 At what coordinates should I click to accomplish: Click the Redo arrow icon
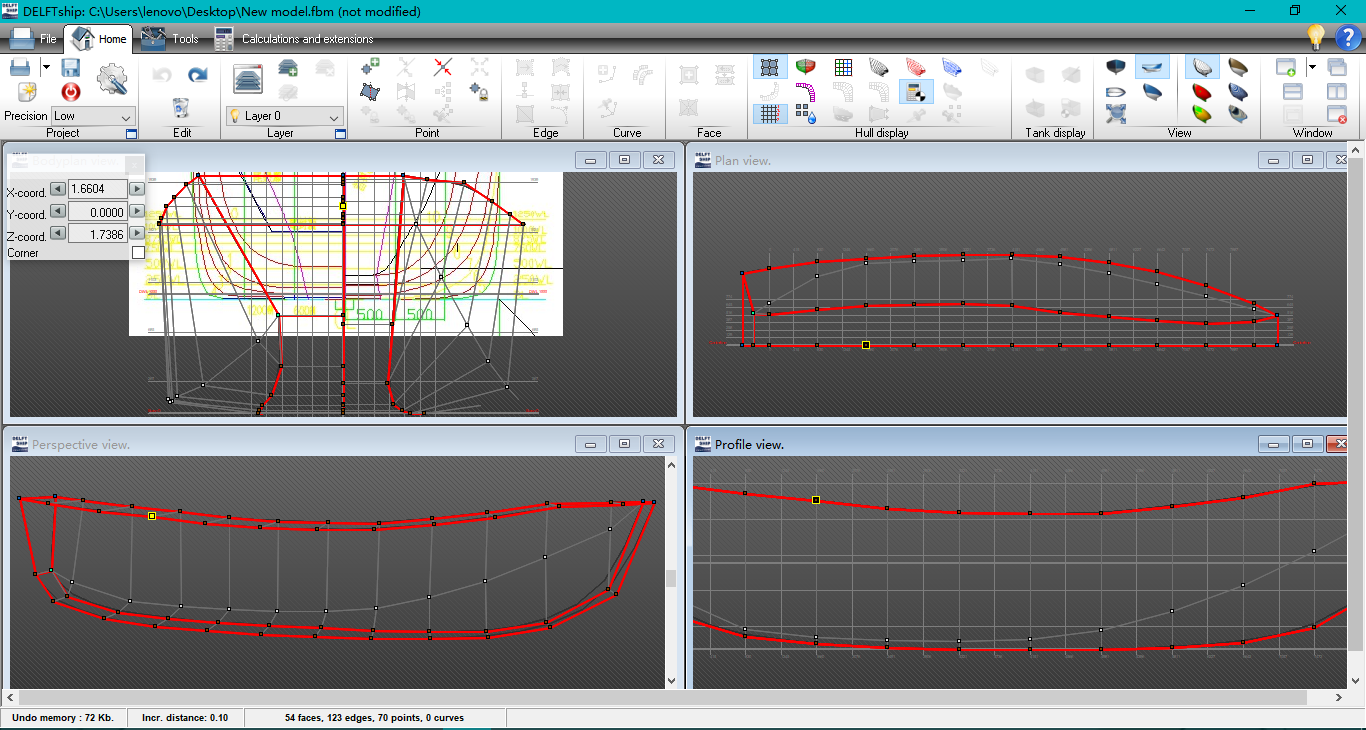[198, 75]
